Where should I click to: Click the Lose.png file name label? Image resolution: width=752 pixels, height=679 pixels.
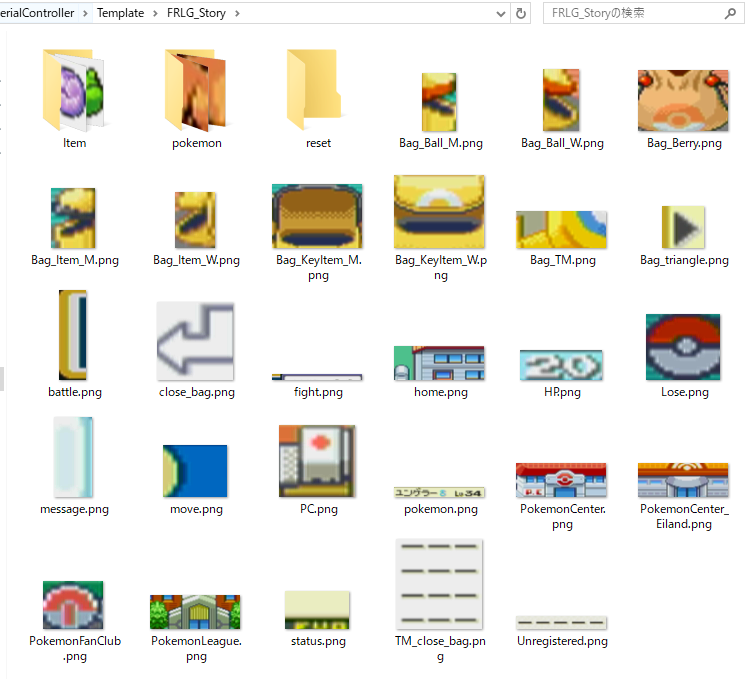point(684,392)
